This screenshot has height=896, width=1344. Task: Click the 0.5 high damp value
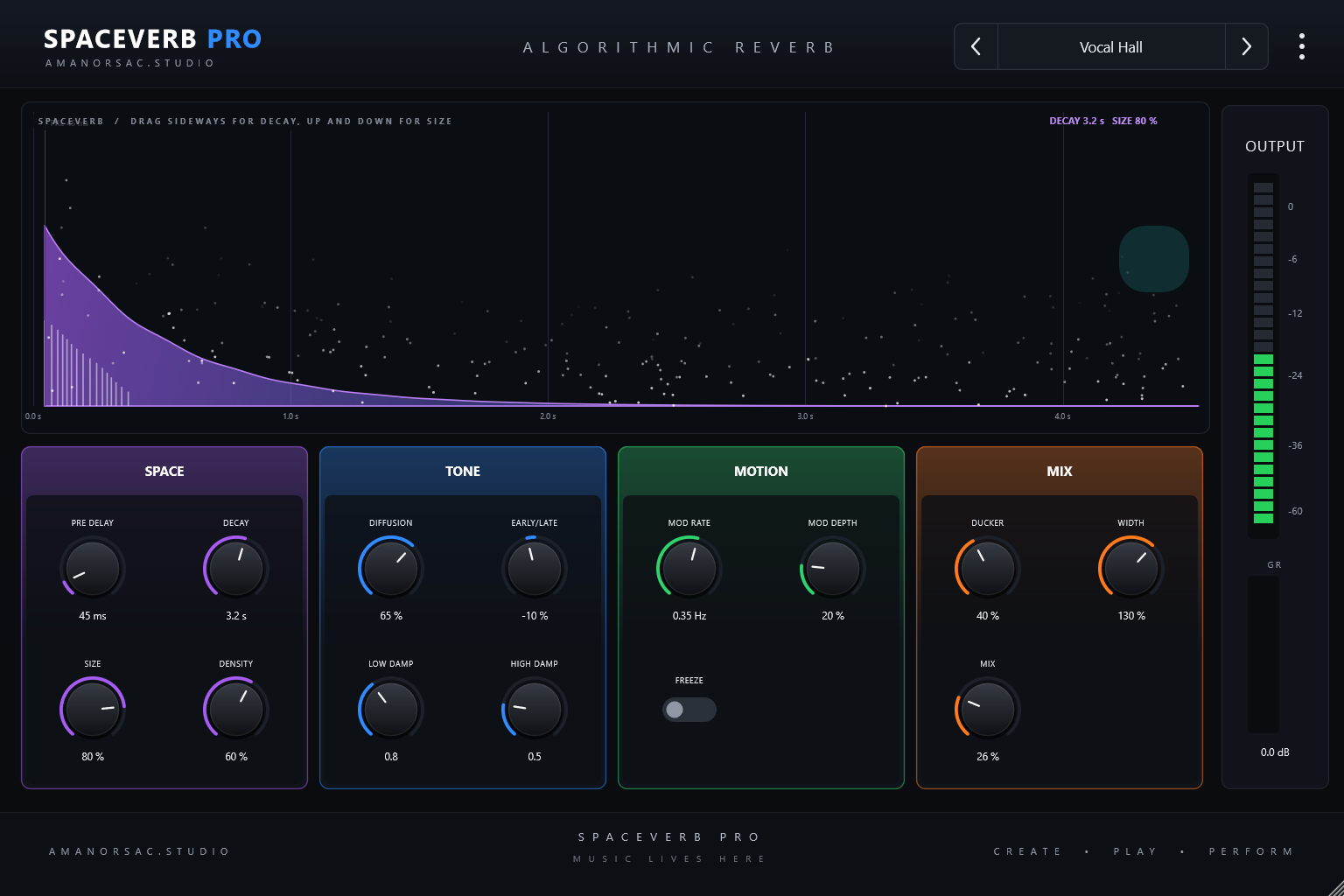[x=535, y=757]
